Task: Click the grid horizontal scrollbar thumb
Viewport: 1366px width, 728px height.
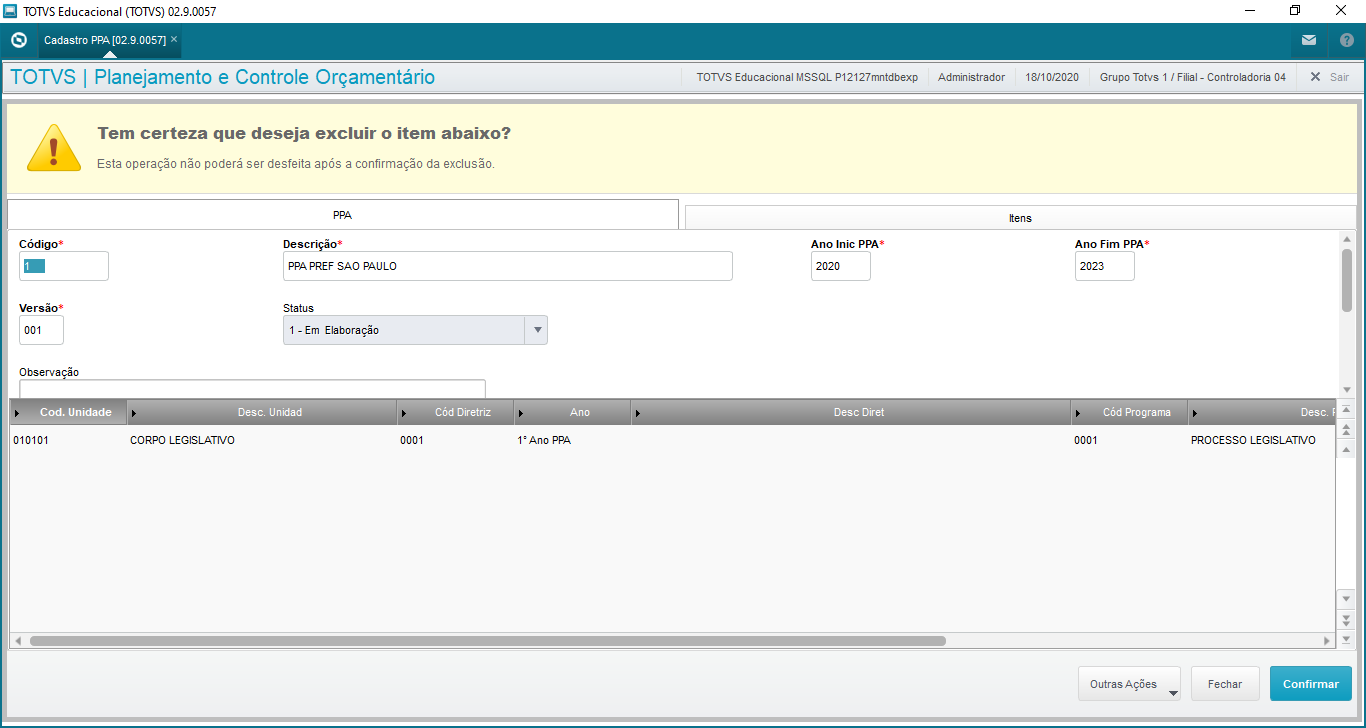Action: [x=487, y=641]
